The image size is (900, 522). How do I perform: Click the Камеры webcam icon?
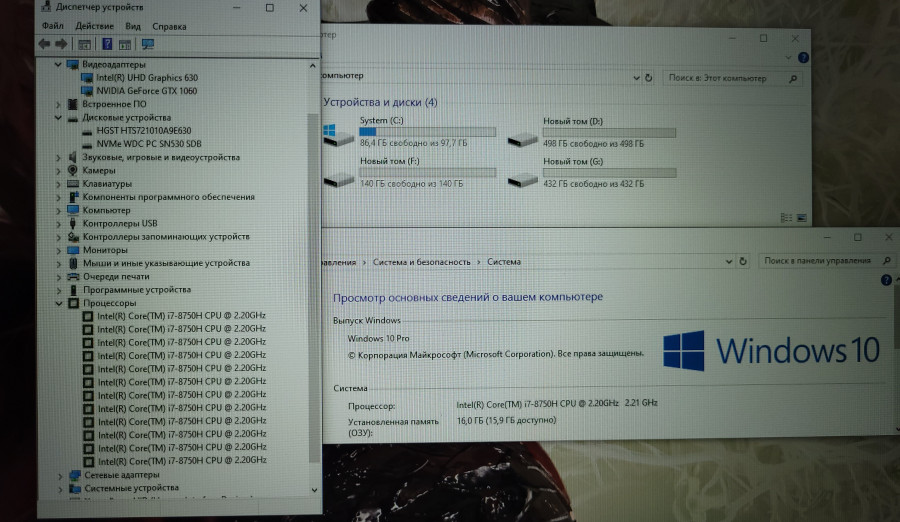[x=72, y=171]
